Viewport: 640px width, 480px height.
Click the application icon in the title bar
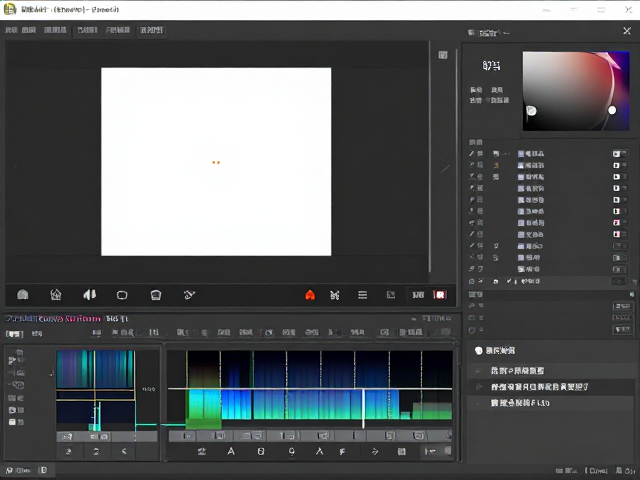coord(9,9)
